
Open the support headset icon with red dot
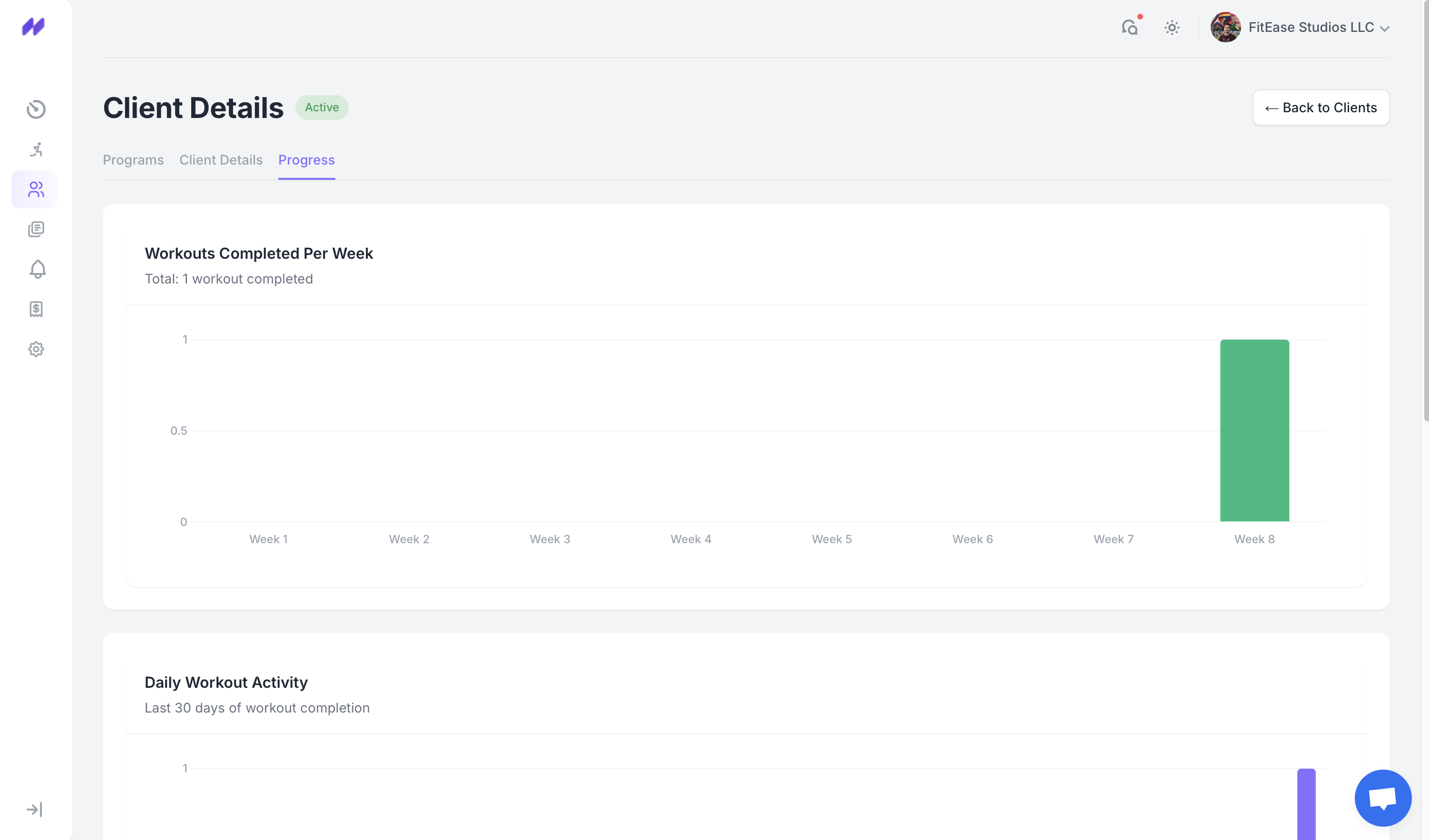point(1130,27)
